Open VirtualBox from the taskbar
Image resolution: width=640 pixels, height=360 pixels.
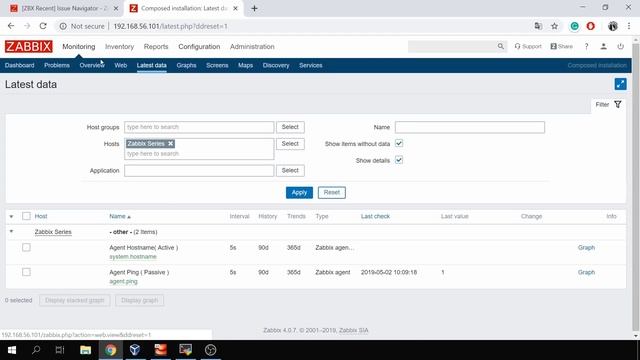pos(135,350)
